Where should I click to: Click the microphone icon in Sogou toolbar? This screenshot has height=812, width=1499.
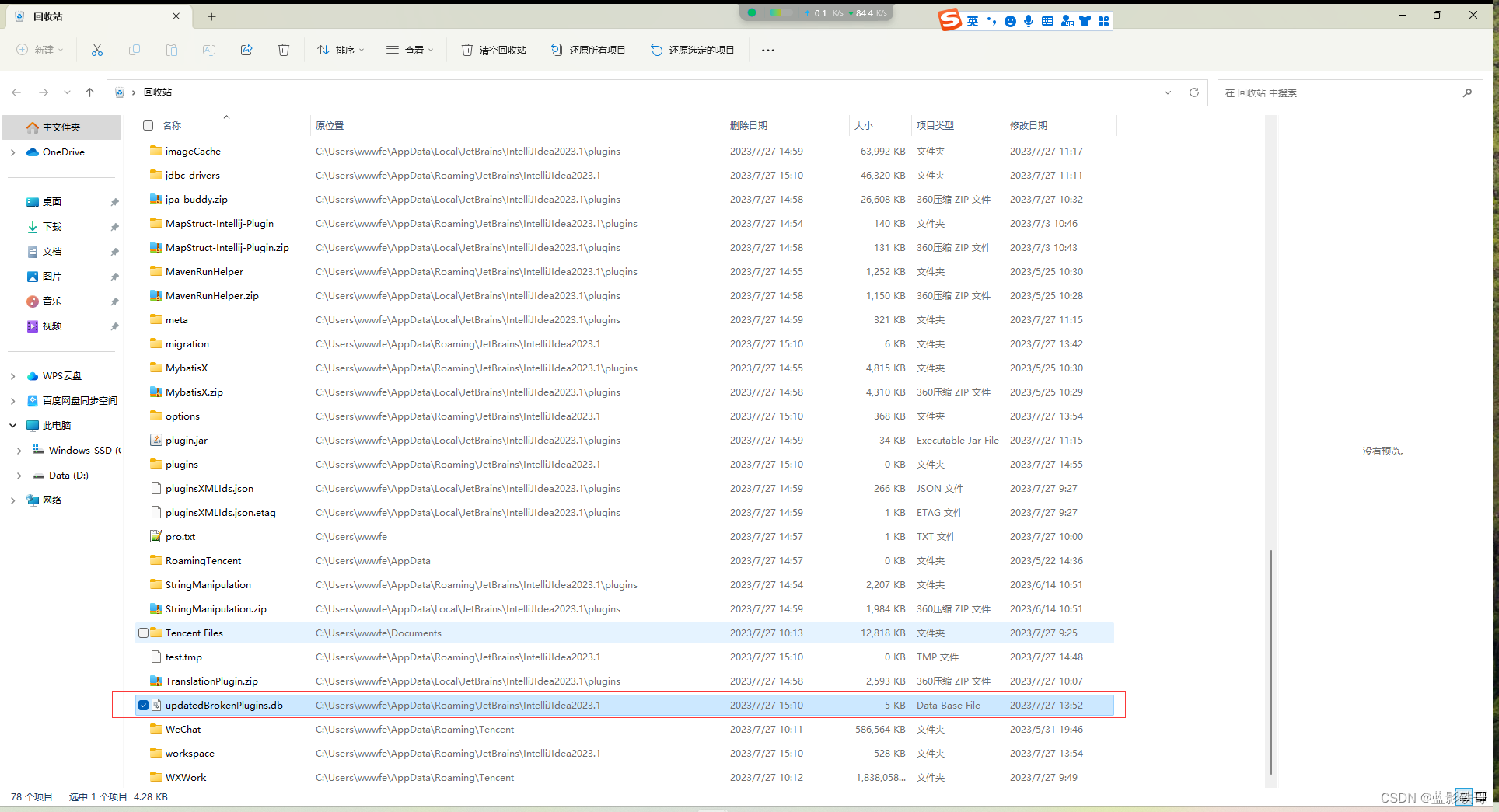click(x=1029, y=21)
